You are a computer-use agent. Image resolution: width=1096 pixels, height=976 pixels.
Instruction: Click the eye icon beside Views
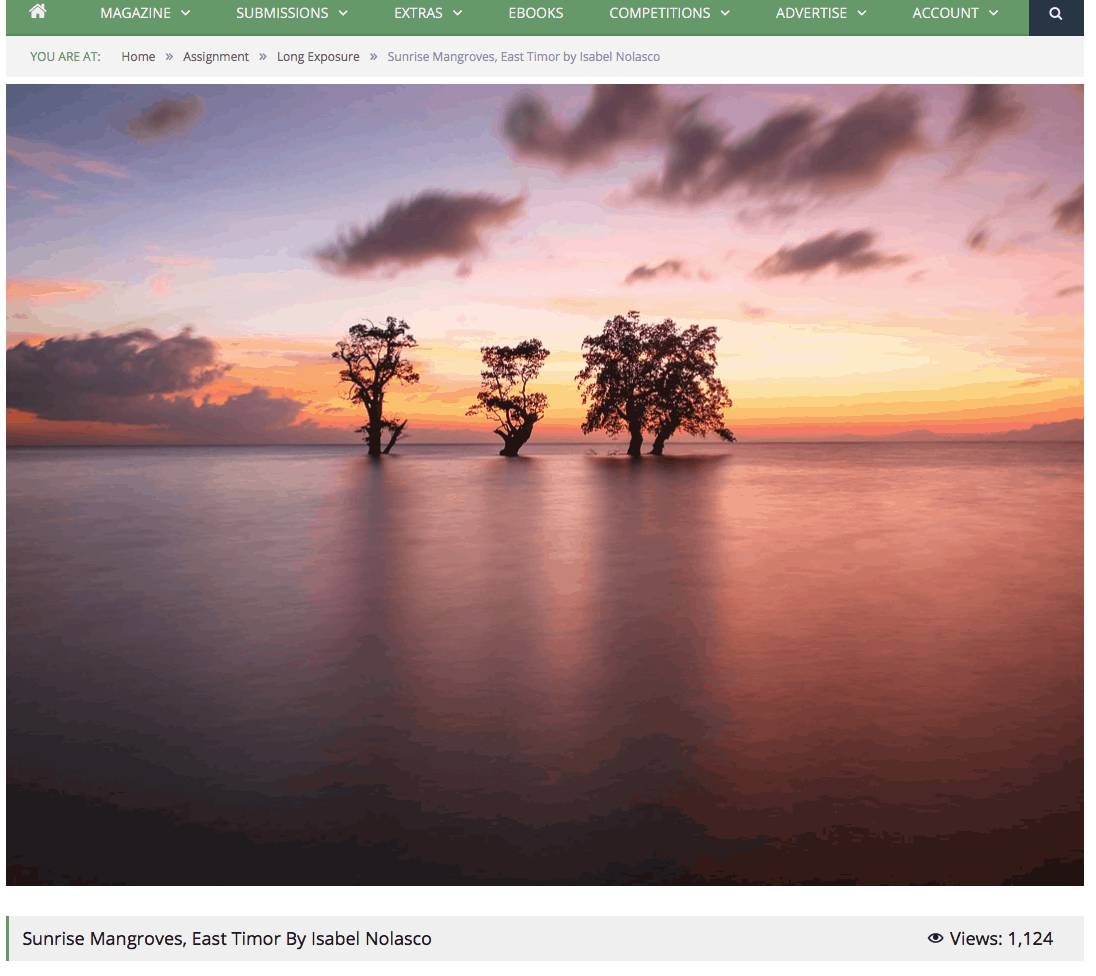(x=935, y=938)
